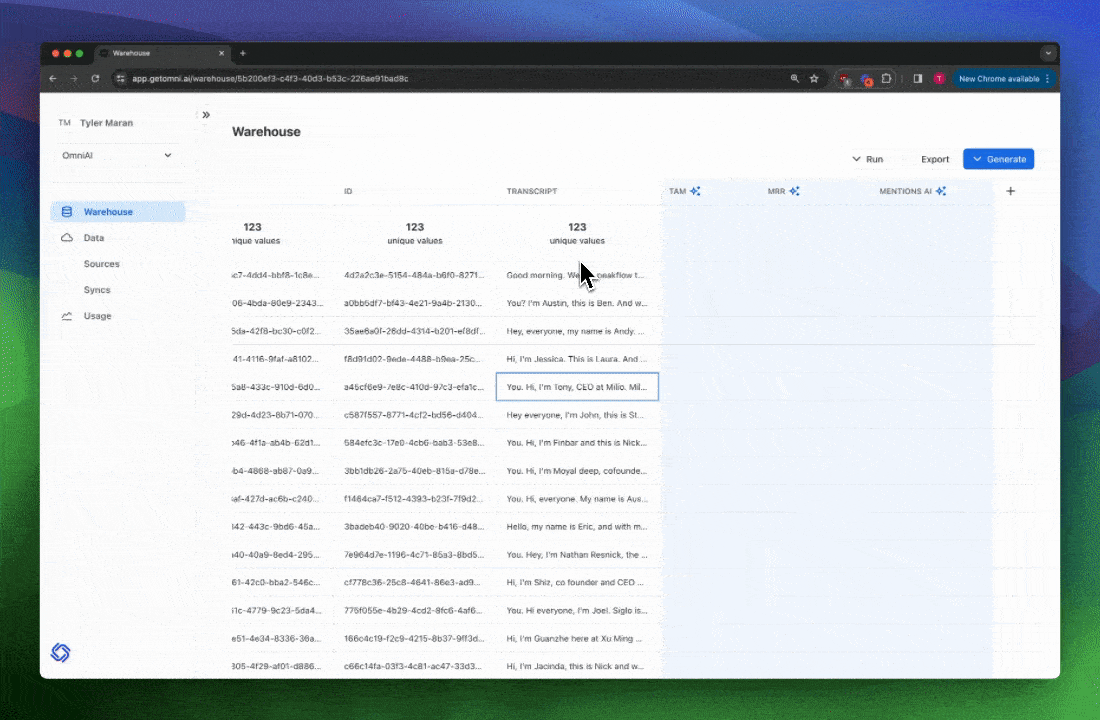The image size is (1100, 720).
Task: Expand the Run dropdown
Action: pyautogui.click(x=867, y=159)
